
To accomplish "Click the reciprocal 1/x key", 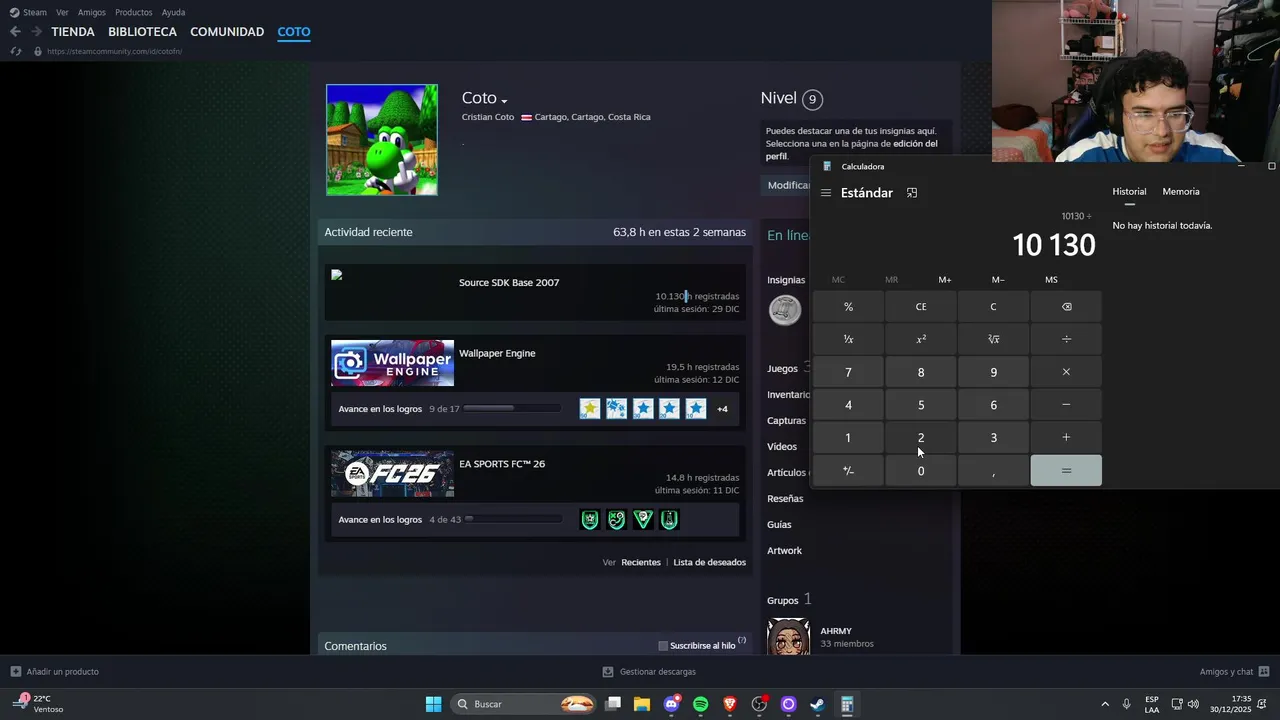I will pyautogui.click(x=848, y=339).
